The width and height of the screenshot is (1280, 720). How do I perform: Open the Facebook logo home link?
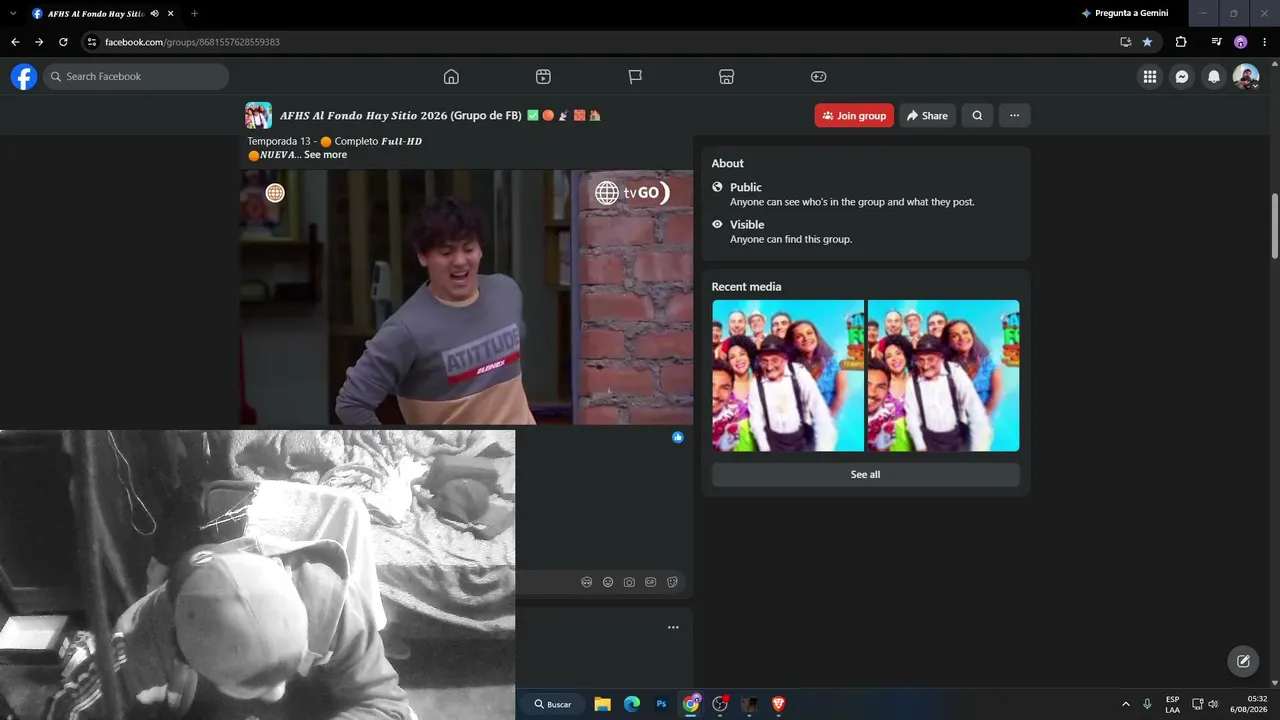click(24, 77)
